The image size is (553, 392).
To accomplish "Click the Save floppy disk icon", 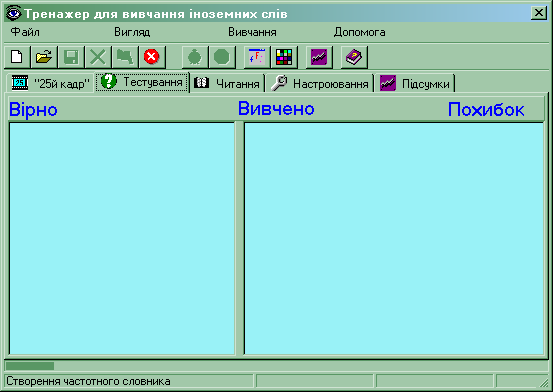I will pyautogui.click(x=71, y=57).
